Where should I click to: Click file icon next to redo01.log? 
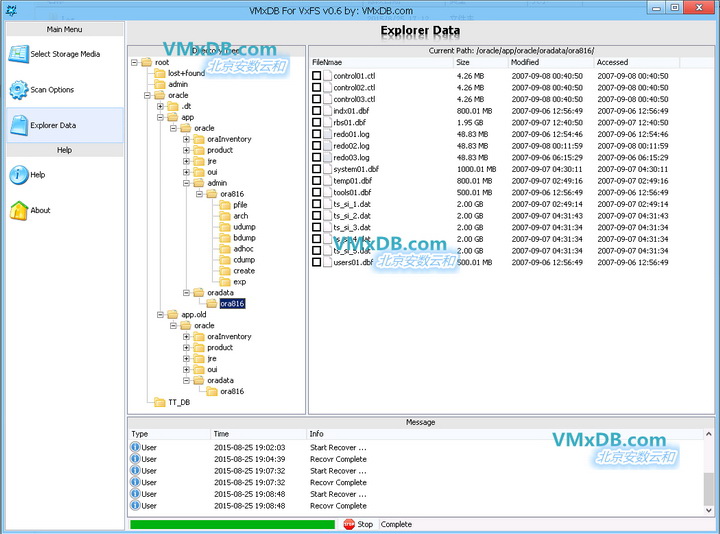327,134
